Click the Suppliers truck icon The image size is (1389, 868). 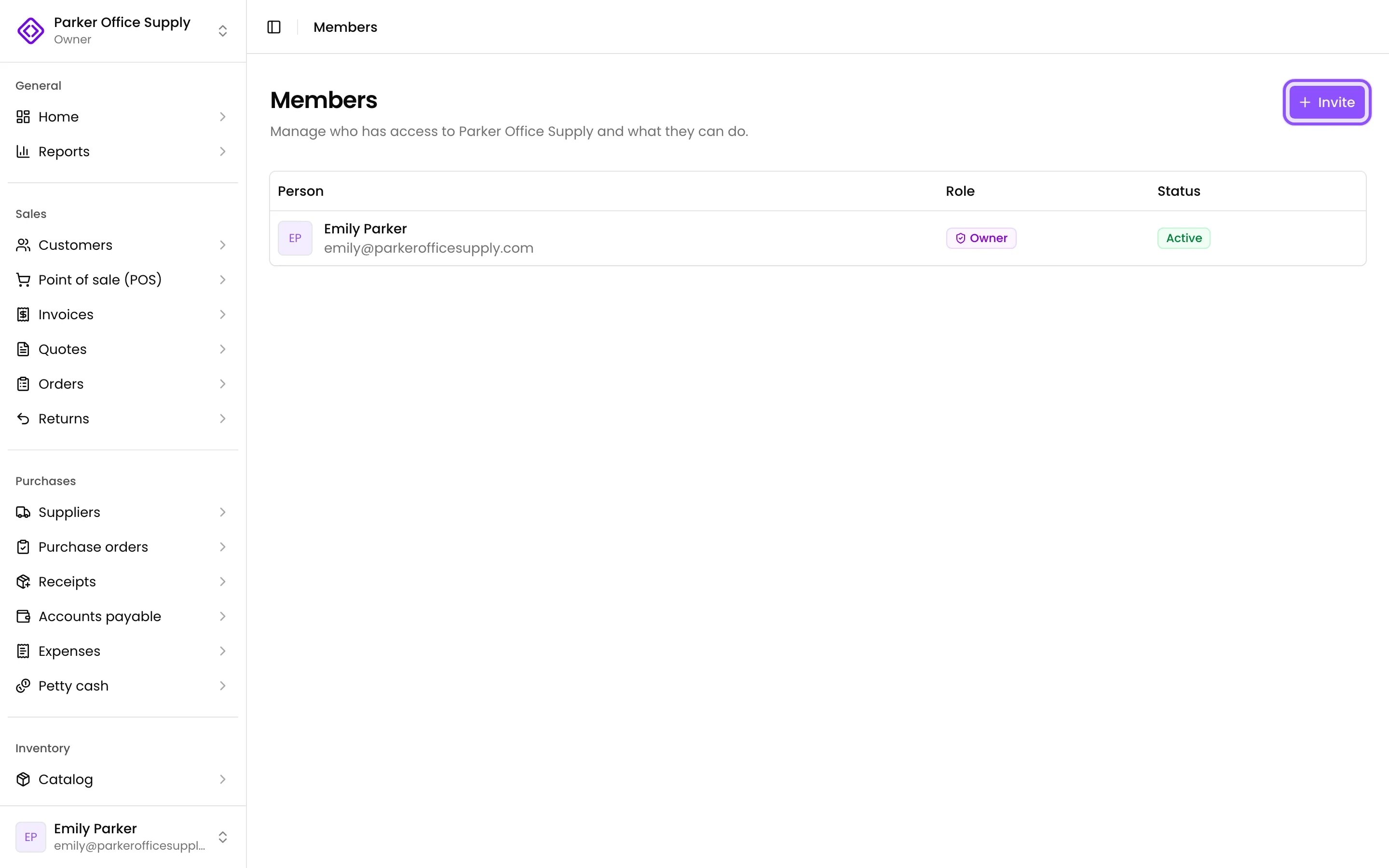coord(23,512)
